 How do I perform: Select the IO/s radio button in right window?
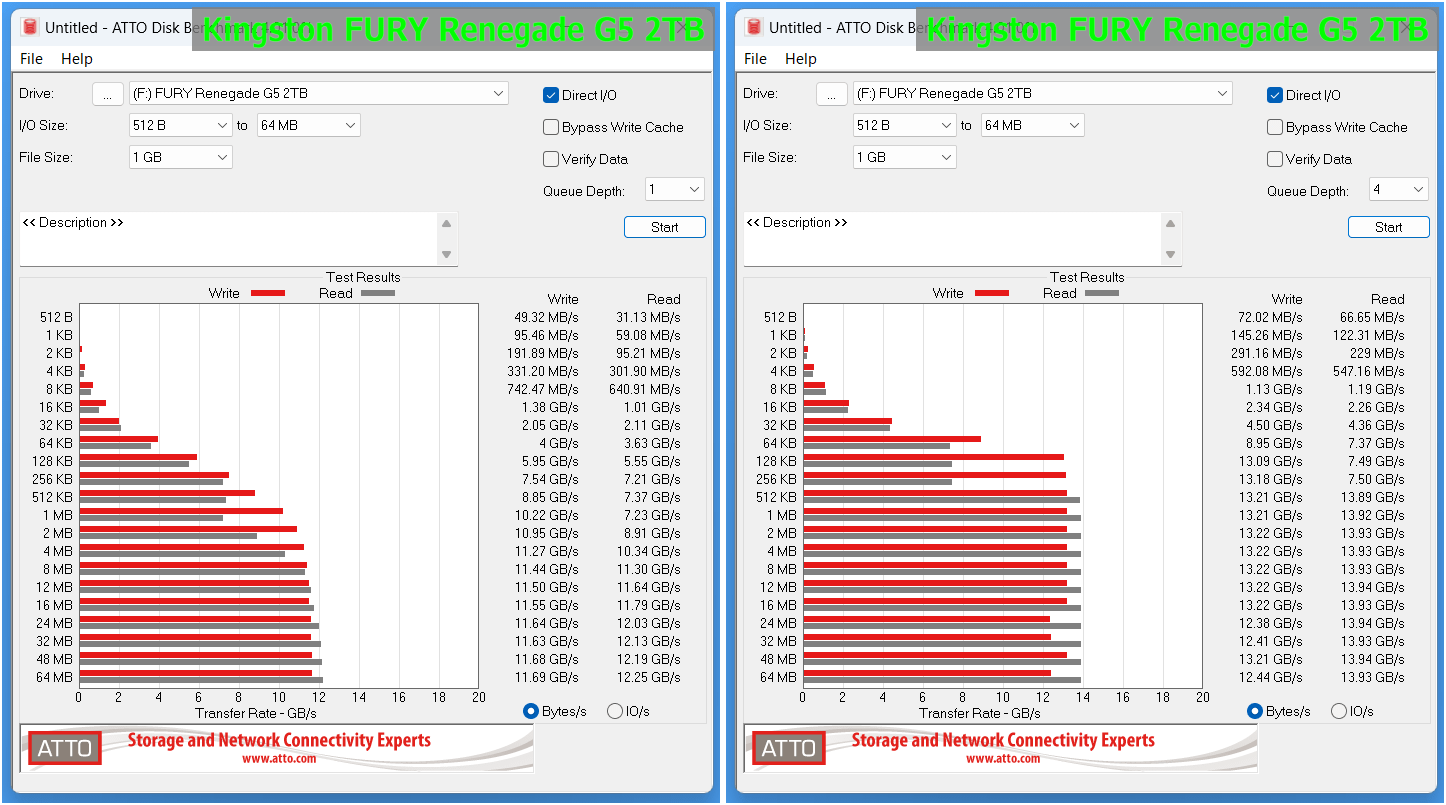pos(1339,711)
